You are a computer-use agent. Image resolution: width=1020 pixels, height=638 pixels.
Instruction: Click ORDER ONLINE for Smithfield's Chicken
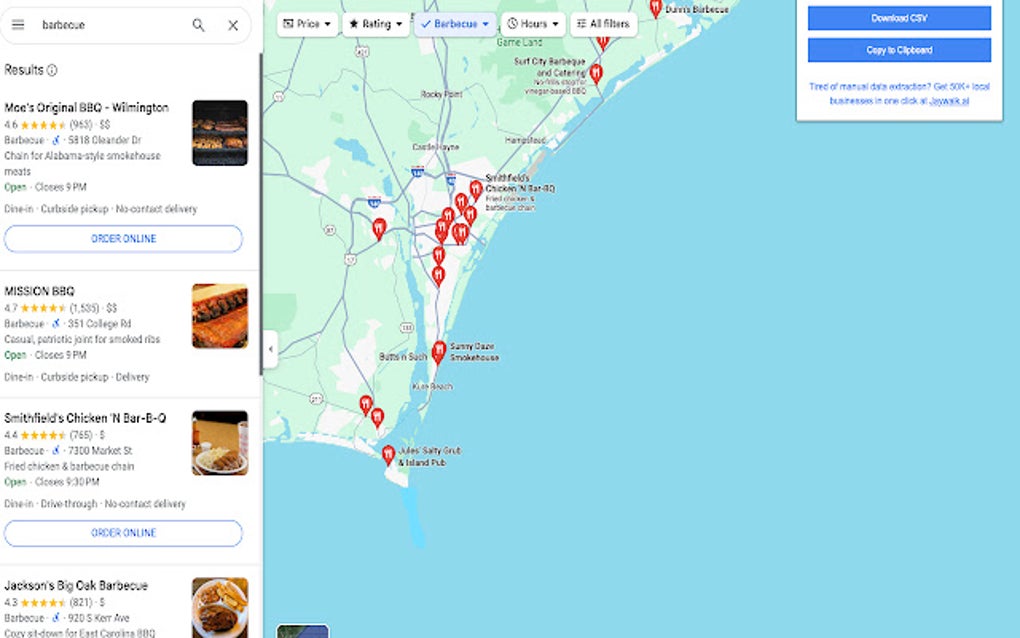pos(124,533)
